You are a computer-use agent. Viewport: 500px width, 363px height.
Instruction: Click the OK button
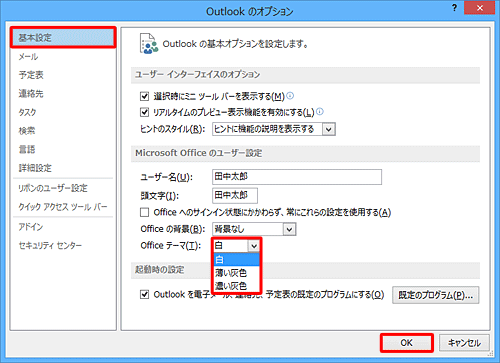407,343
